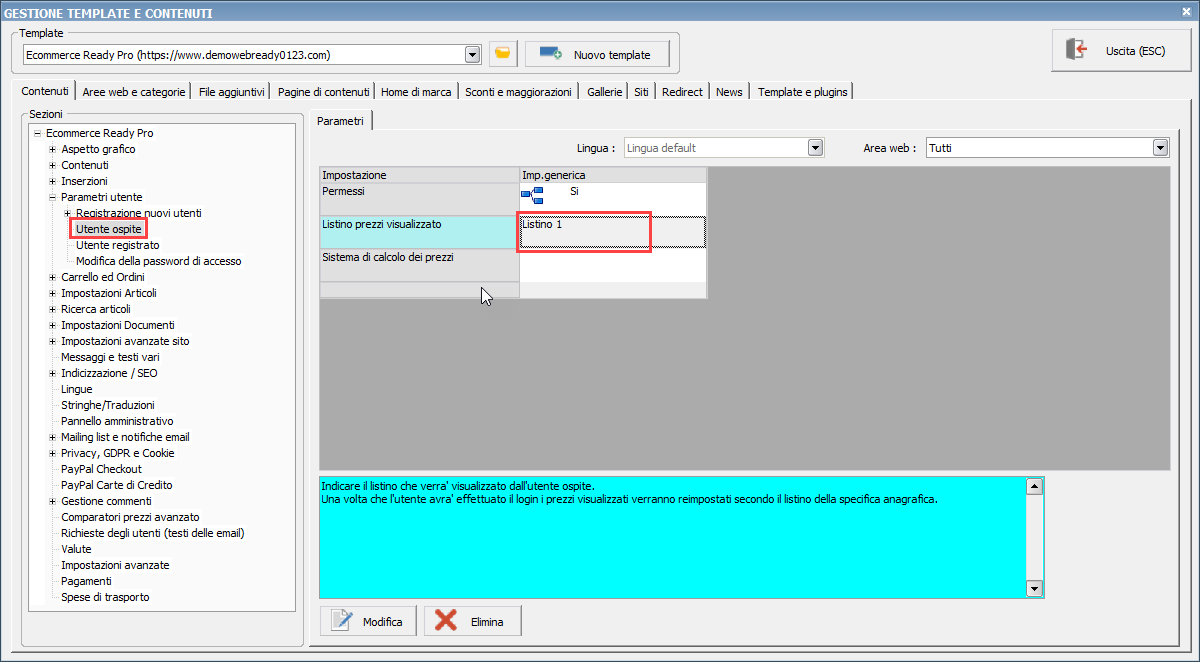This screenshot has width=1200, height=662.
Task: Click the Permessi tree-structure icon
Action: click(x=532, y=194)
